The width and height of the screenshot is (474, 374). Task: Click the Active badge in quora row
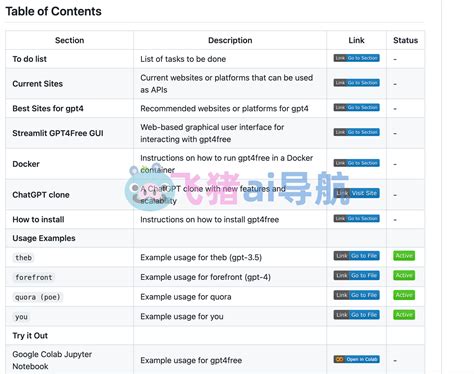pos(404,295)
